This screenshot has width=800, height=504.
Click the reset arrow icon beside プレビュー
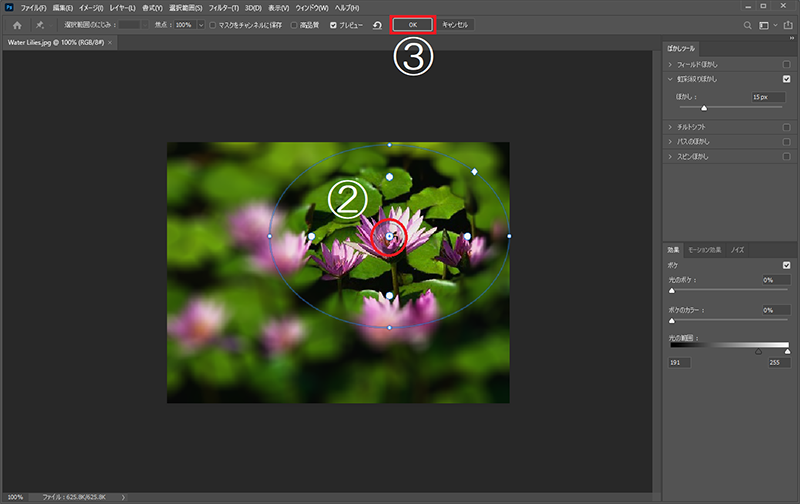click(376, 24)
